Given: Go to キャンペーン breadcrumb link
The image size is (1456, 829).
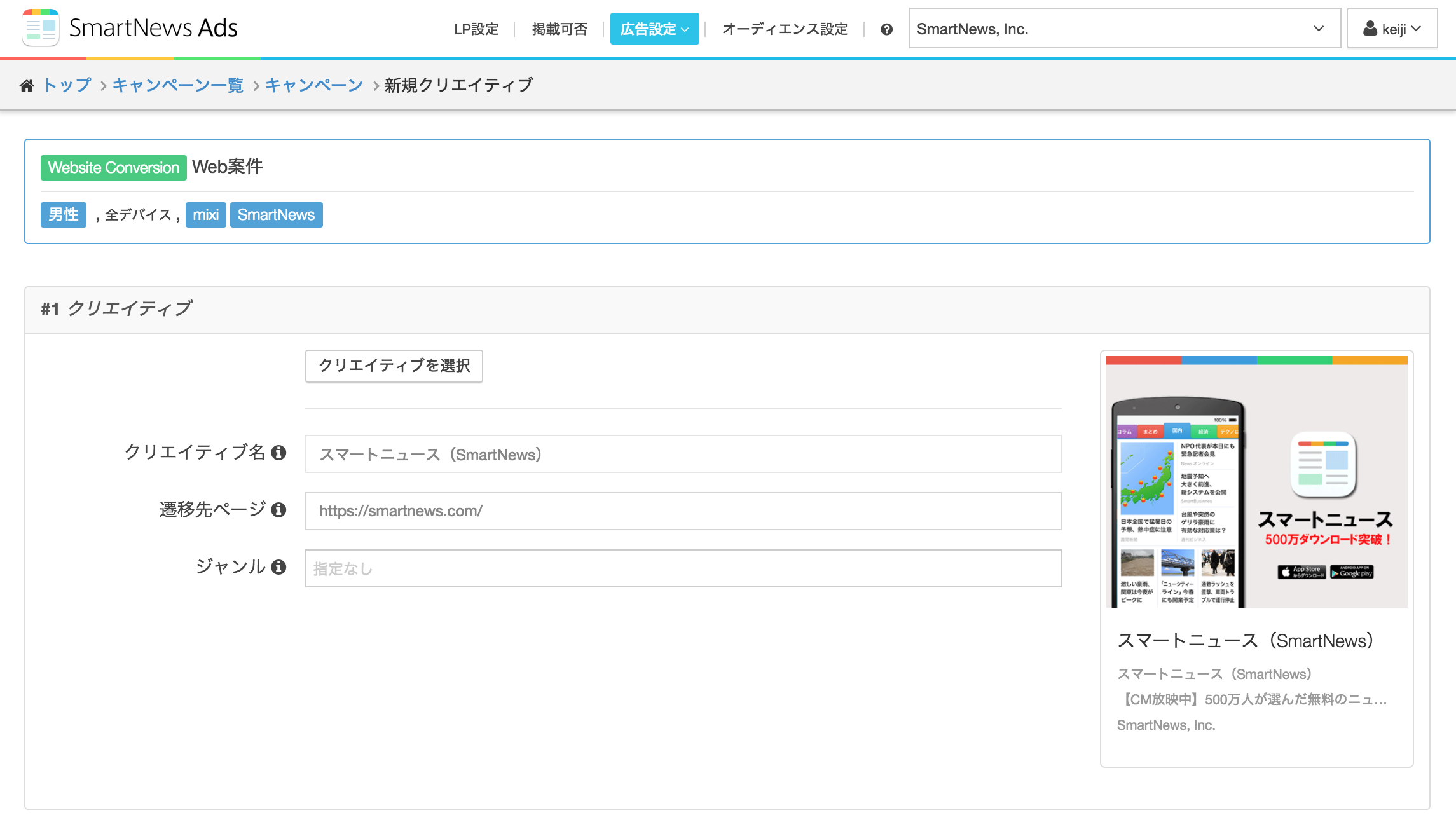Looking at the screenshot, I should pos(314,85).
